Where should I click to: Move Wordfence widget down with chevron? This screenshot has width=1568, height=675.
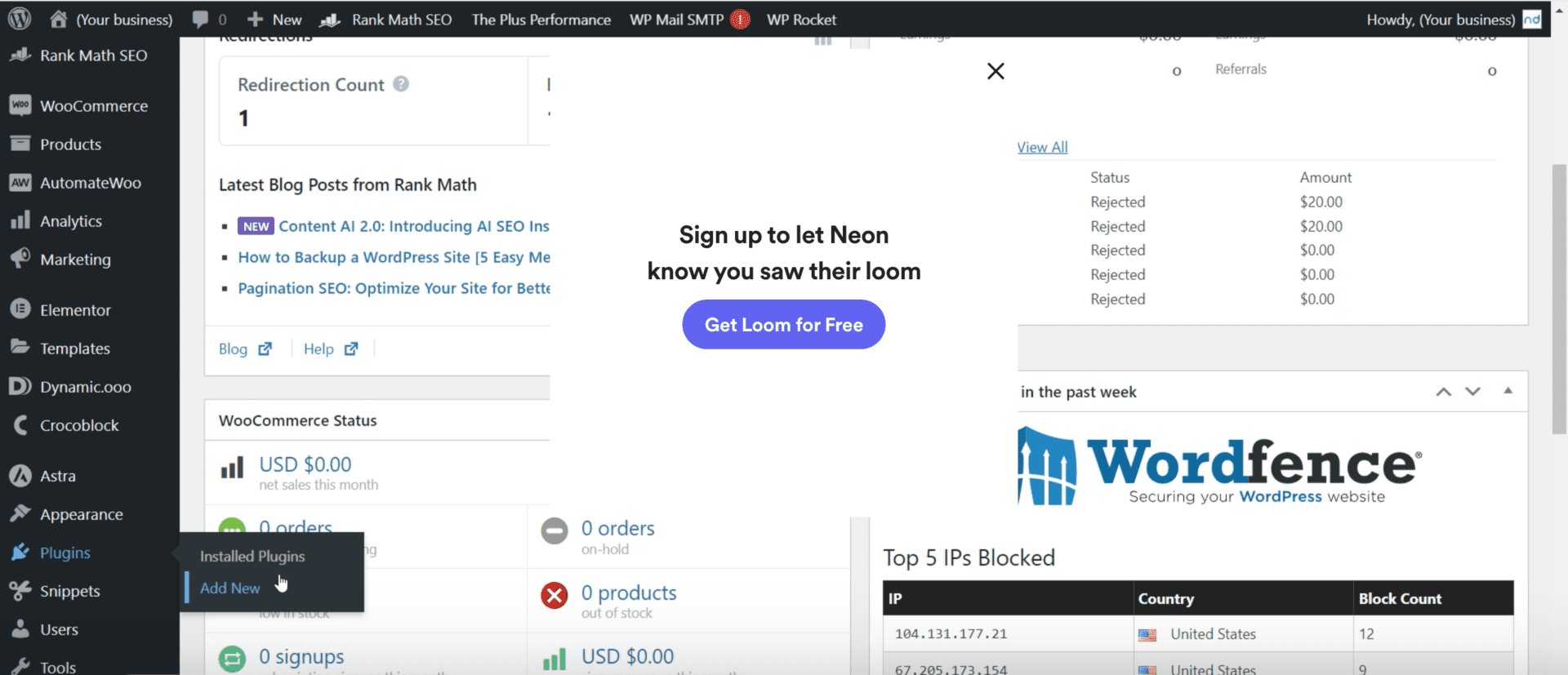coord(1472,392)
